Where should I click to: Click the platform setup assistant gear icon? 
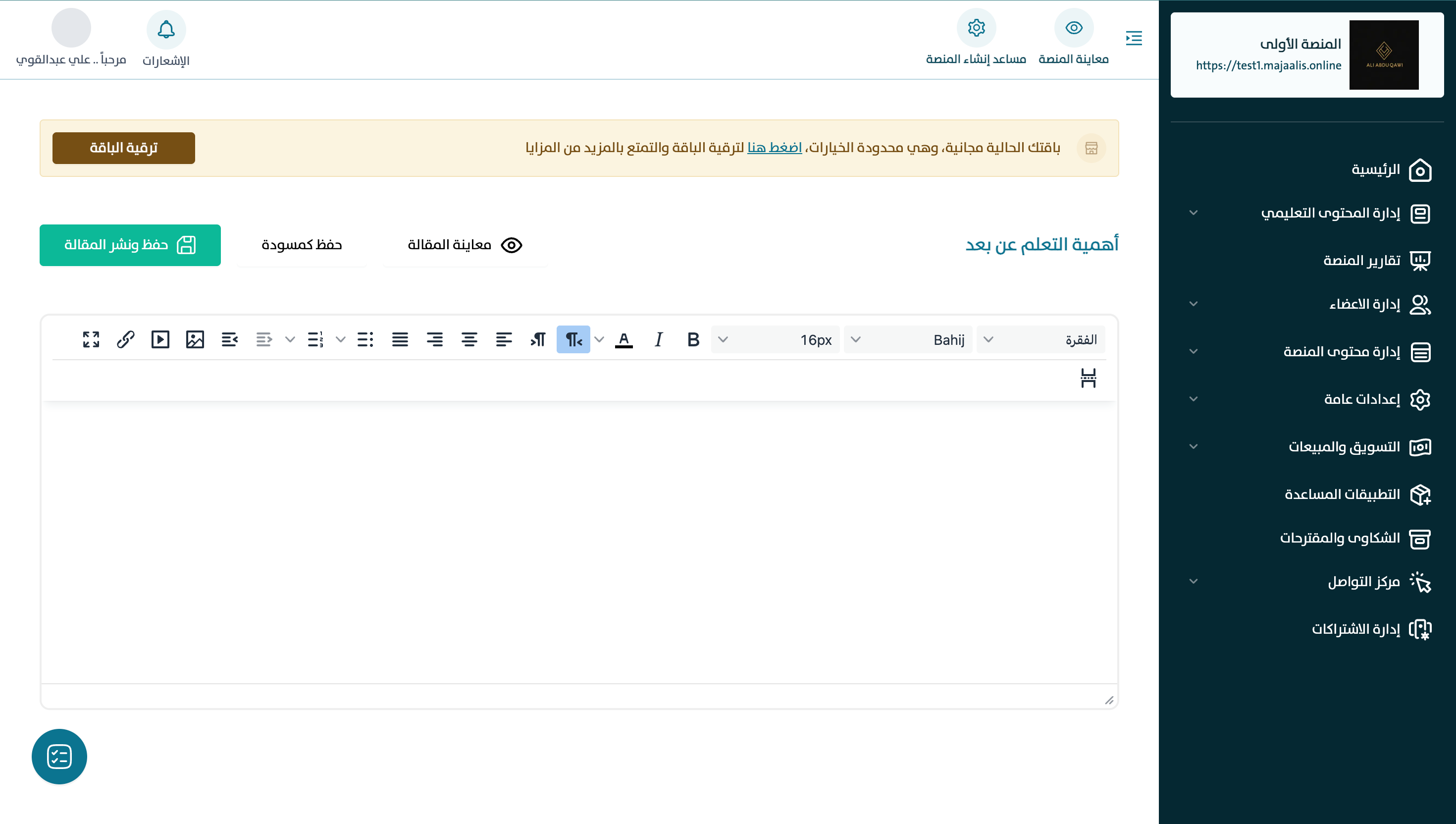coord(976,28)
